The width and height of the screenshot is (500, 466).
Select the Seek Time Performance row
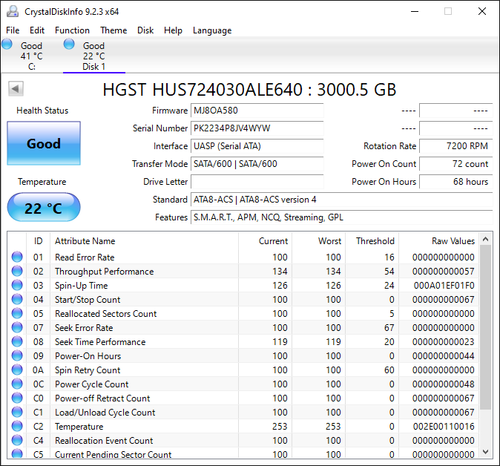click(x=244, y=342)
